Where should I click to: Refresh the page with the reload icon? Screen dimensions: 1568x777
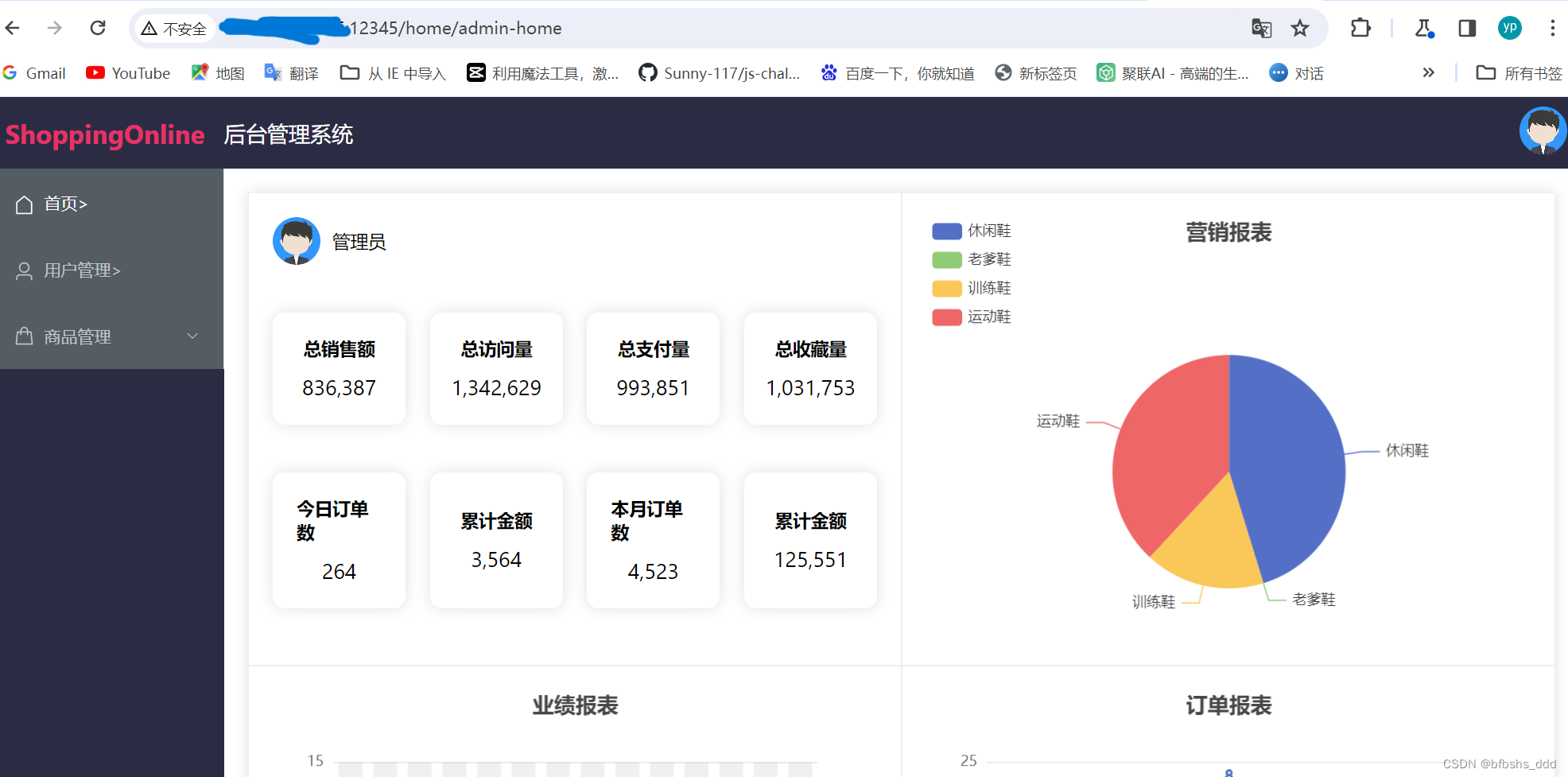[x=98, y=27]
